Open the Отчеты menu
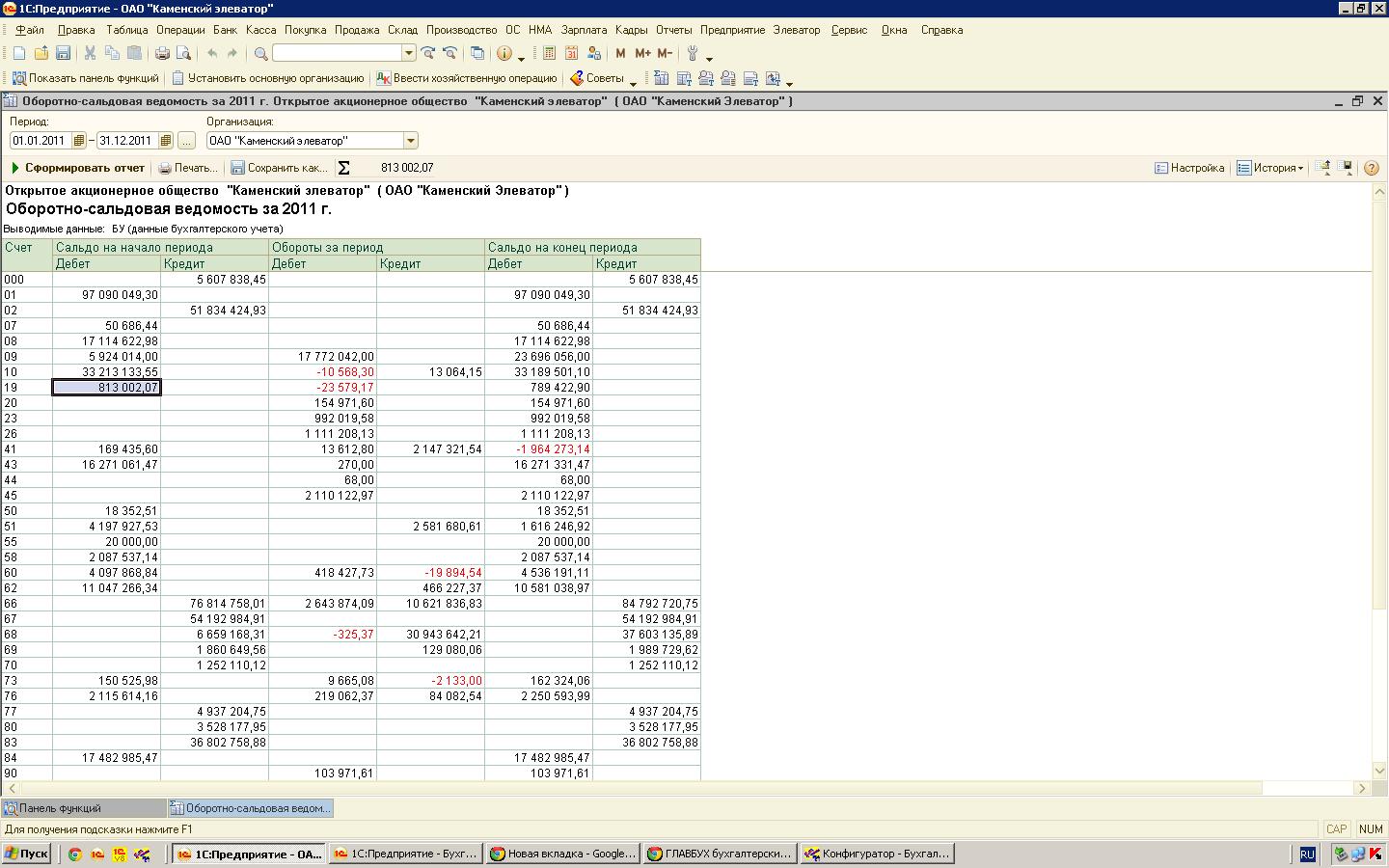1389x868 pixels. (x=673, y=30)
